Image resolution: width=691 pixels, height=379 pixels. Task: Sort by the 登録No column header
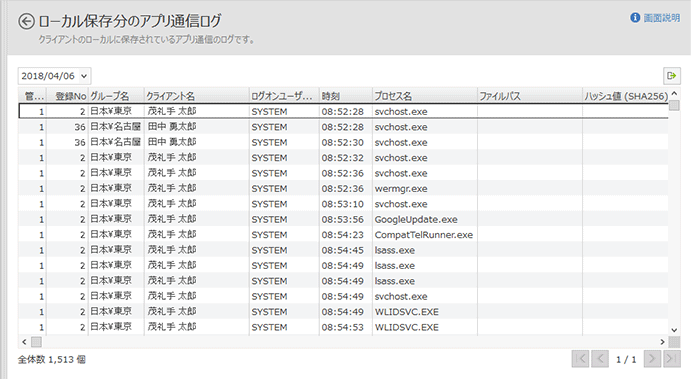pyautogui.click(x=67, y=96)
